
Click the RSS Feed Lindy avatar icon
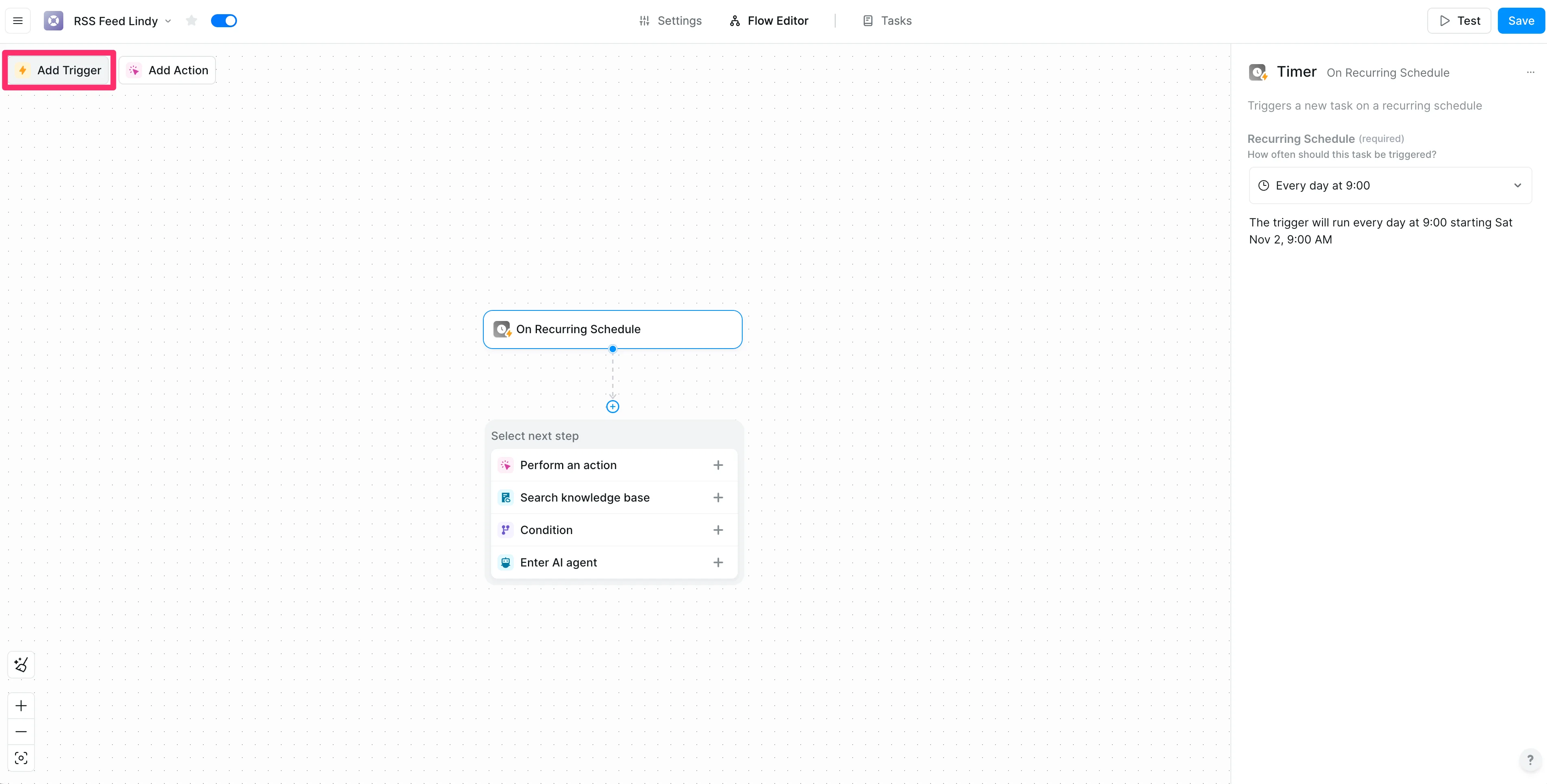pyautogui.click(x=54, y=21)
